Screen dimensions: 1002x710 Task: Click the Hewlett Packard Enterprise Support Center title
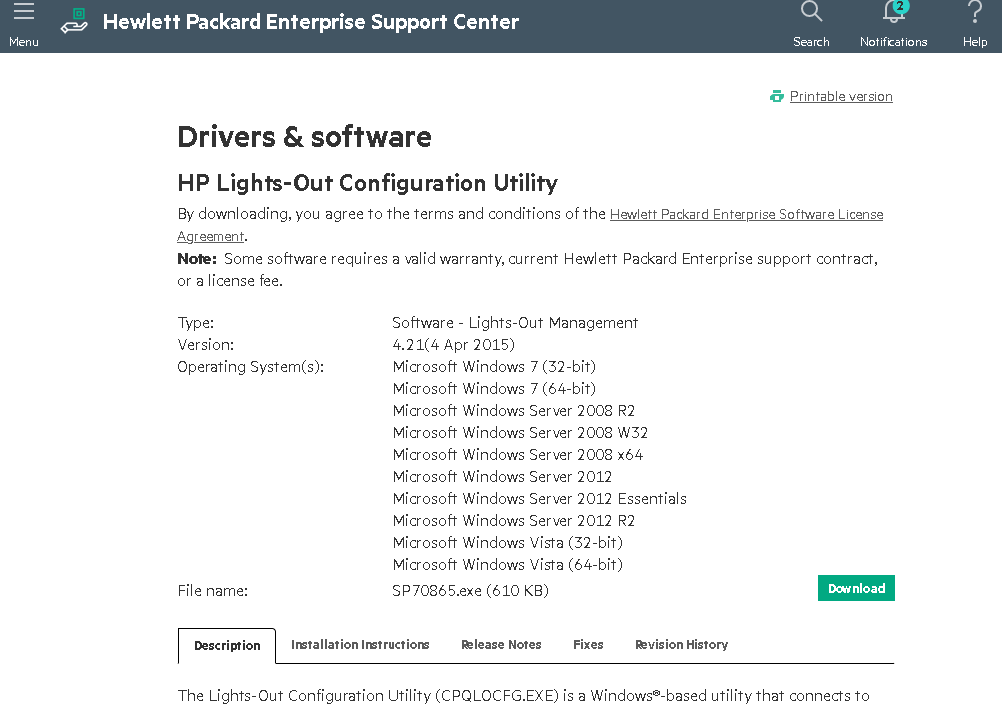[x=311, y=22]
